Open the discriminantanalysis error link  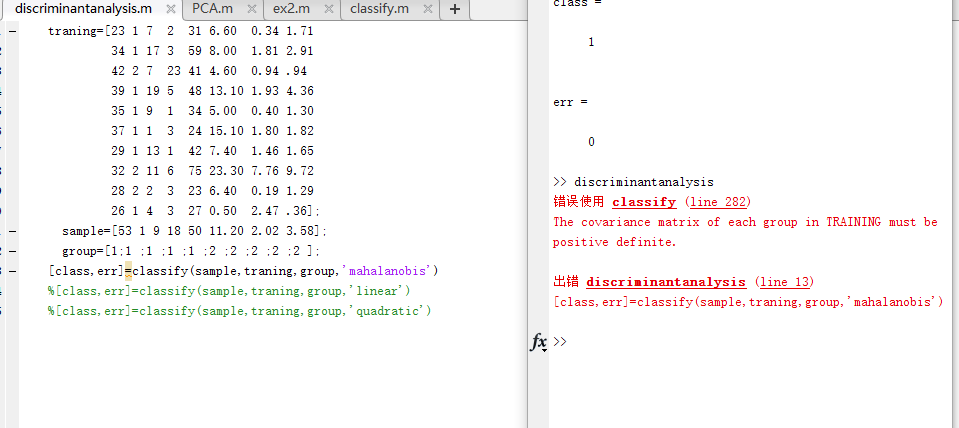click(x=665, y=282)
